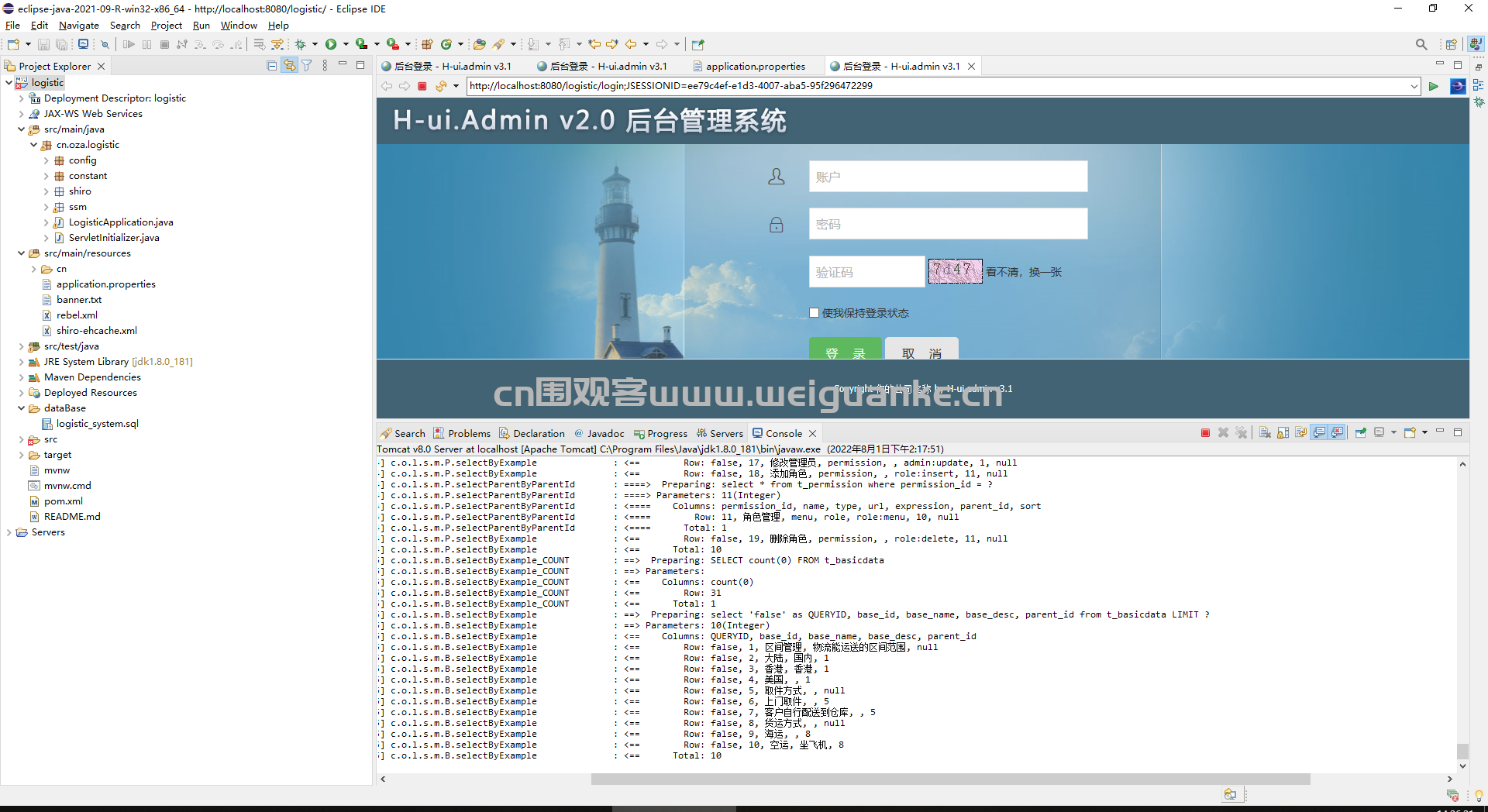Open Project Explorer view menu dots

coord(325,66)
